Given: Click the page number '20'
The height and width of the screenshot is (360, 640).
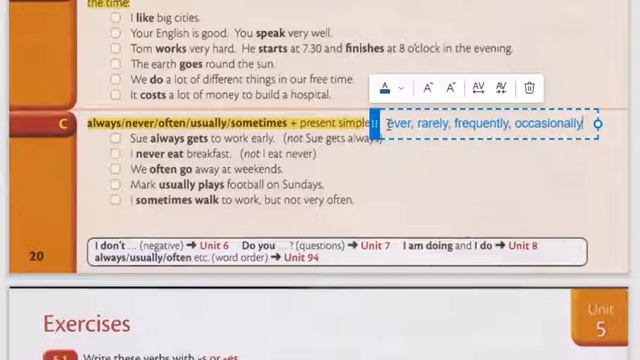Looking at the screenshot, I should click(37, 256).
